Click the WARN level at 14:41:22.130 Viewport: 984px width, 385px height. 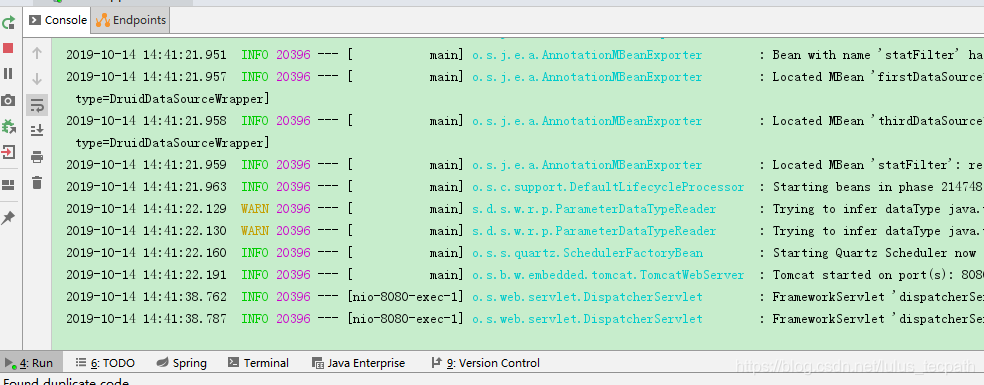[x=254, y=231]
